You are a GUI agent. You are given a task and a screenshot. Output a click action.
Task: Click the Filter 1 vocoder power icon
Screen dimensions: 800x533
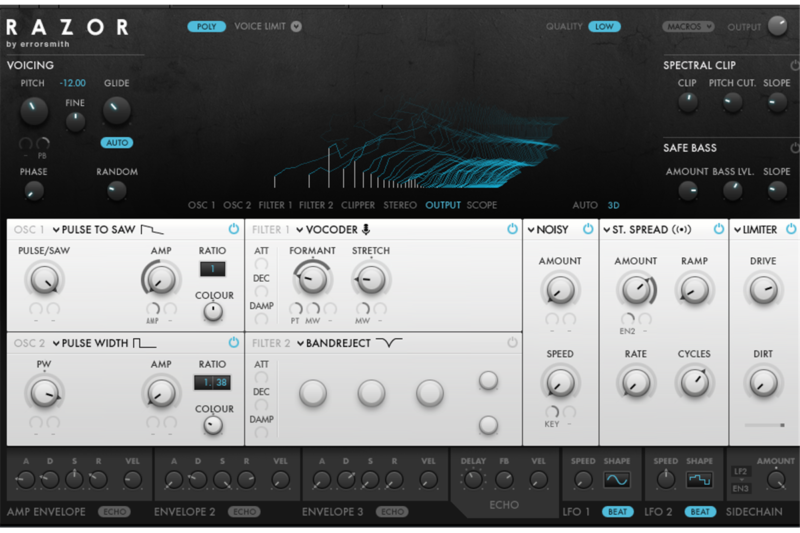512,230
